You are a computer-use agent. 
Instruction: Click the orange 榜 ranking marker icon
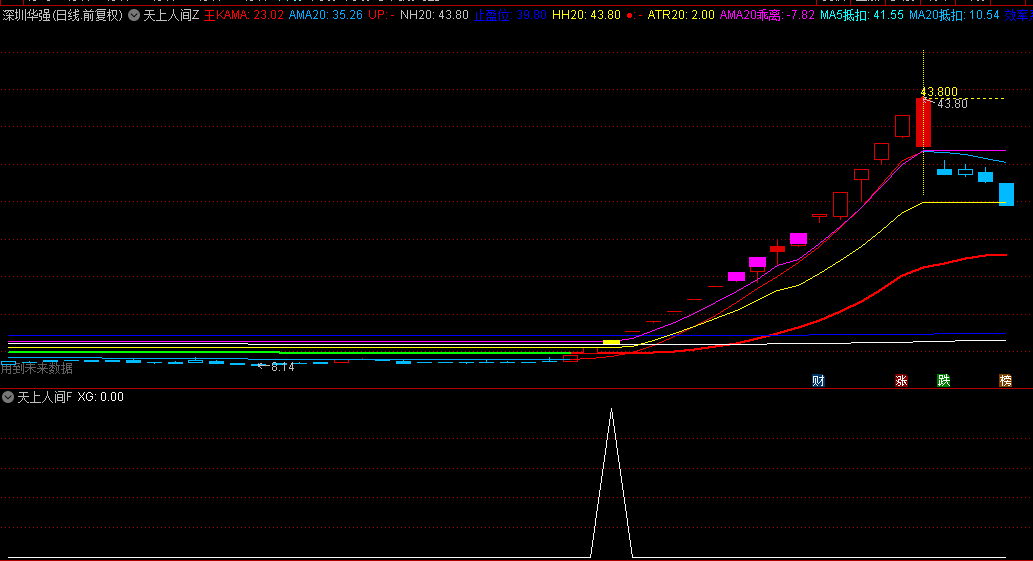(x=1005, y=380)
